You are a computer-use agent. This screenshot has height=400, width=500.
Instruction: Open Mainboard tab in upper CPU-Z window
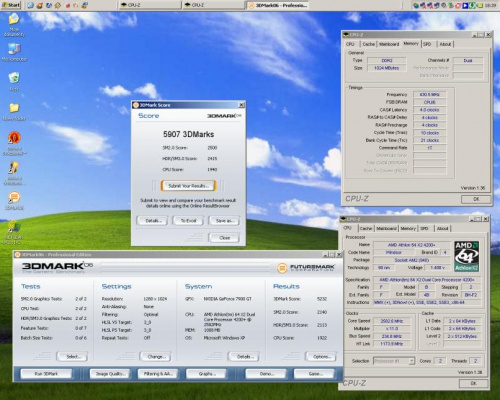tap(389, 44)
